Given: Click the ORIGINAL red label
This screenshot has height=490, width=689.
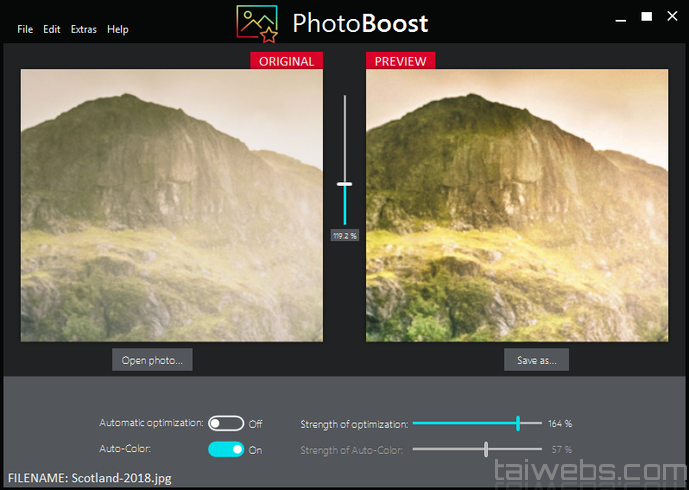Looking at the screenshot, I should tap(286, 61).
